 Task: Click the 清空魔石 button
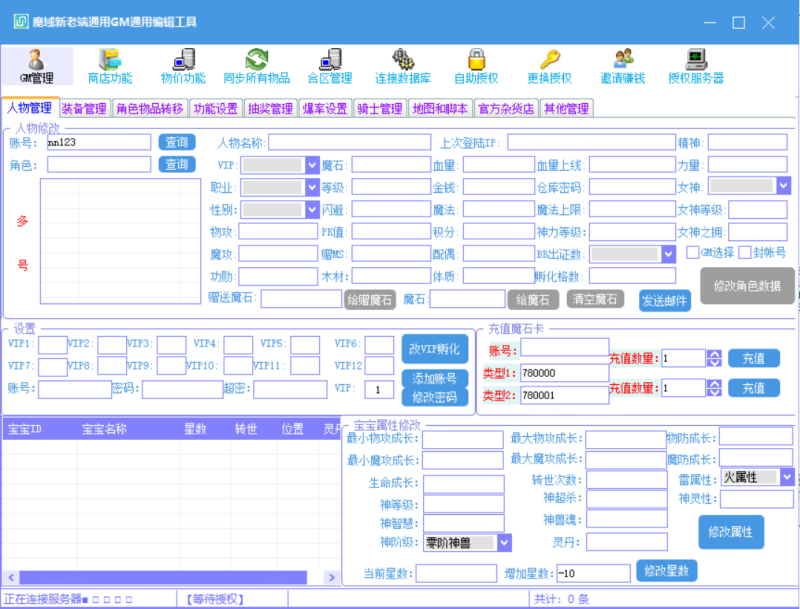pyautogui.click(x=595, y=299)
